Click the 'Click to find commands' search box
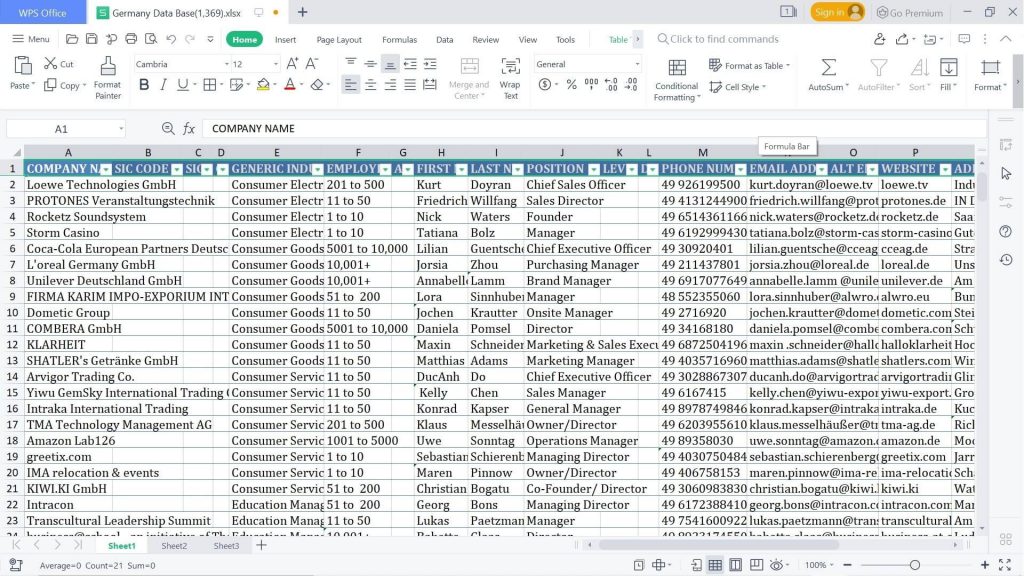 pyautogui.click(x=718, y=39)
